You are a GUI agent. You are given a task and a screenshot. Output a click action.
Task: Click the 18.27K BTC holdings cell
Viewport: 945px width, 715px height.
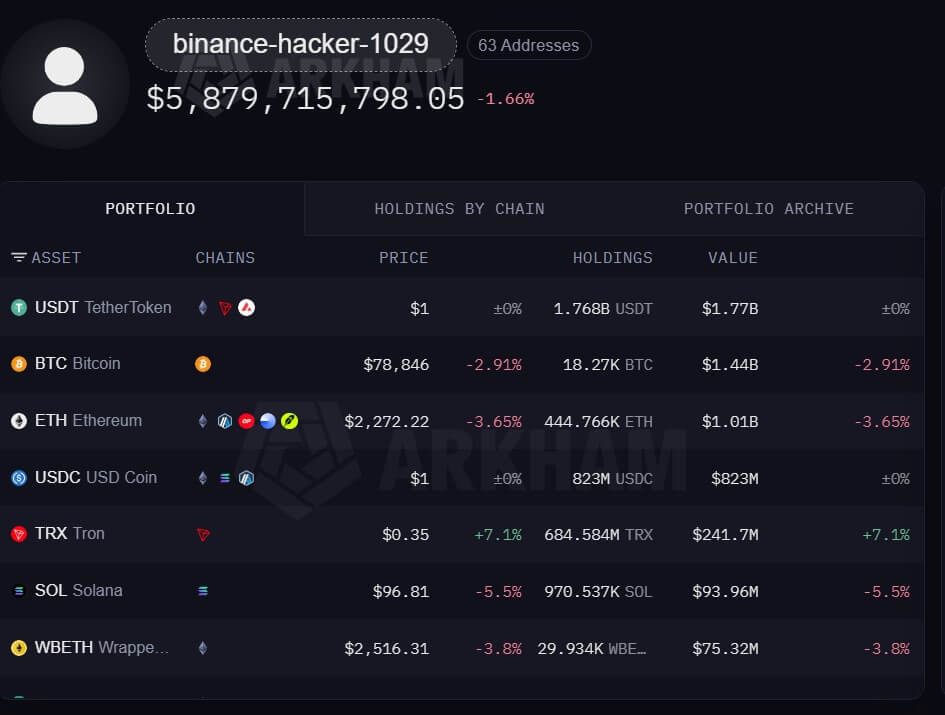coord(608,365)
